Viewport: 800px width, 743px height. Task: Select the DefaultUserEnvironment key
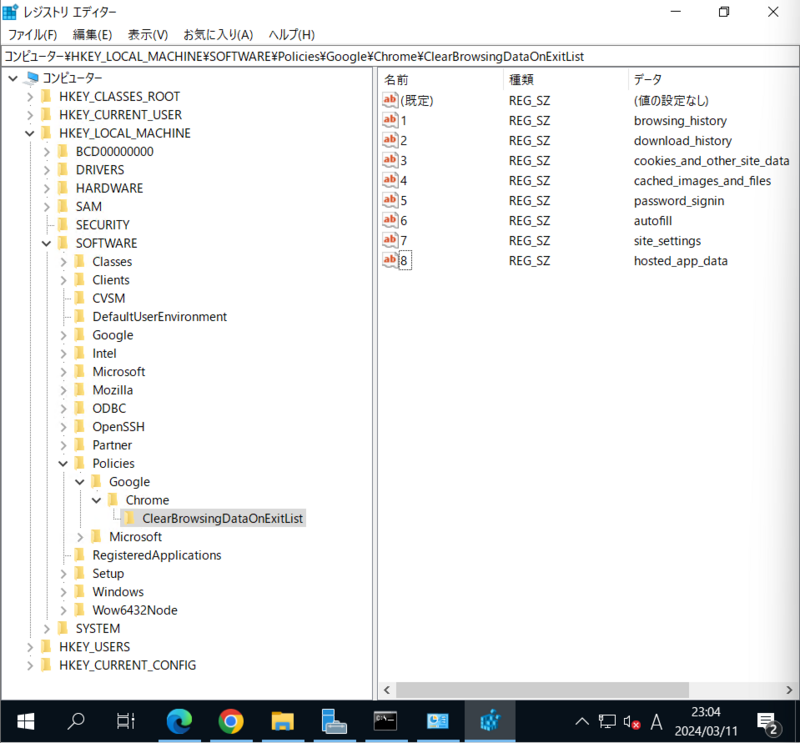click(160, 317)
